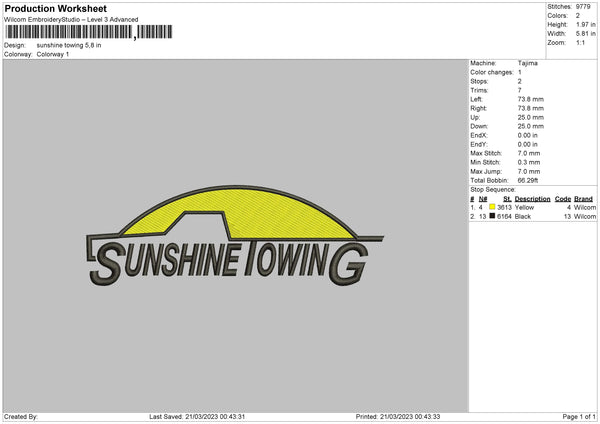
Task: Click the Brand column header
Action: click(584, 198)
